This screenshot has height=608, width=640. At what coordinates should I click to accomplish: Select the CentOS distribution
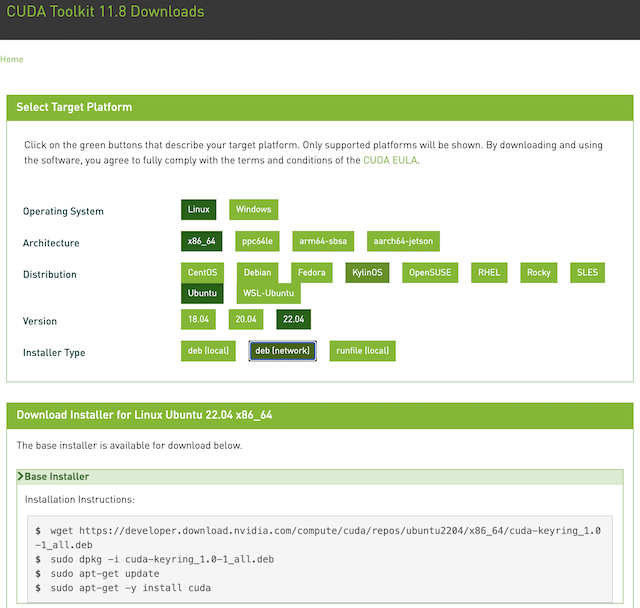point(203,273)
